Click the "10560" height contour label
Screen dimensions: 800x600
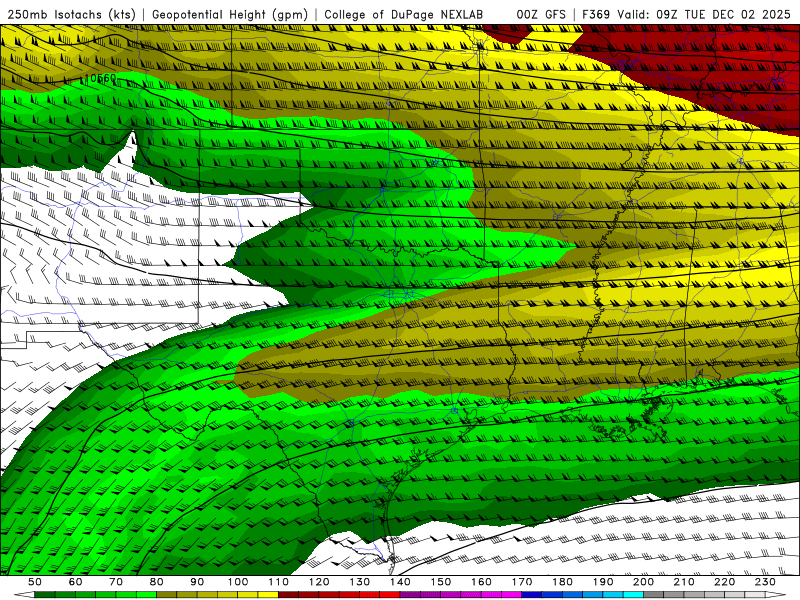click(x=101, y=79)
